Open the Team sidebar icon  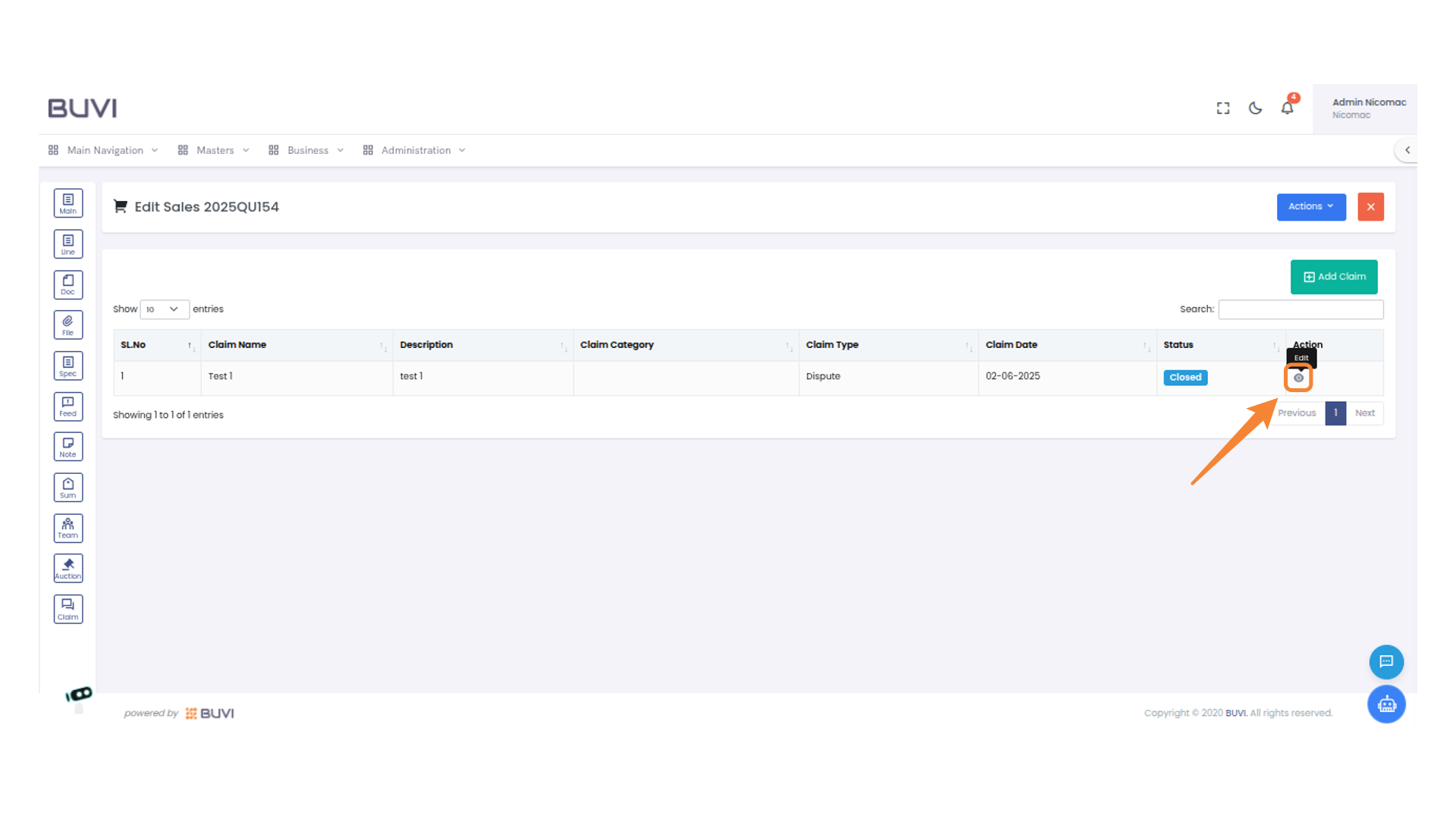68,528
